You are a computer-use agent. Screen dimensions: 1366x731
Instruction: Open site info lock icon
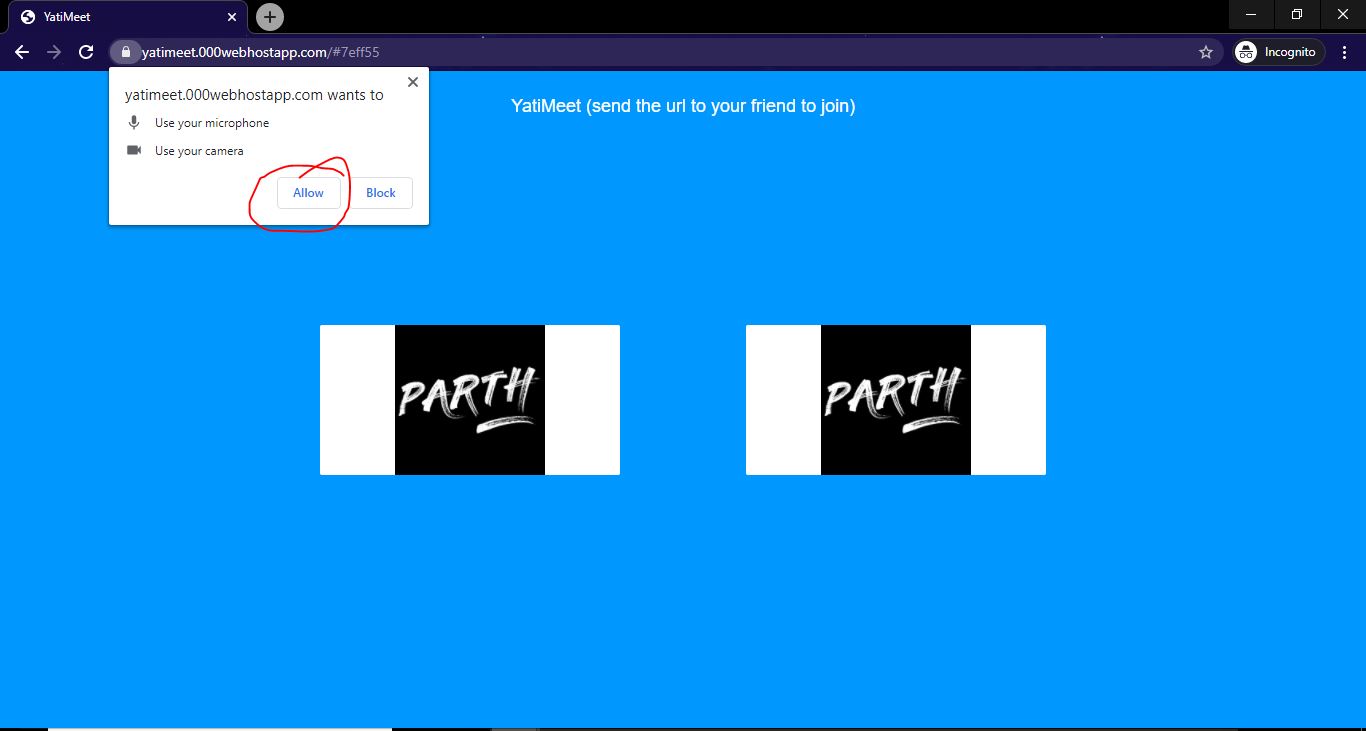(125, 52)
